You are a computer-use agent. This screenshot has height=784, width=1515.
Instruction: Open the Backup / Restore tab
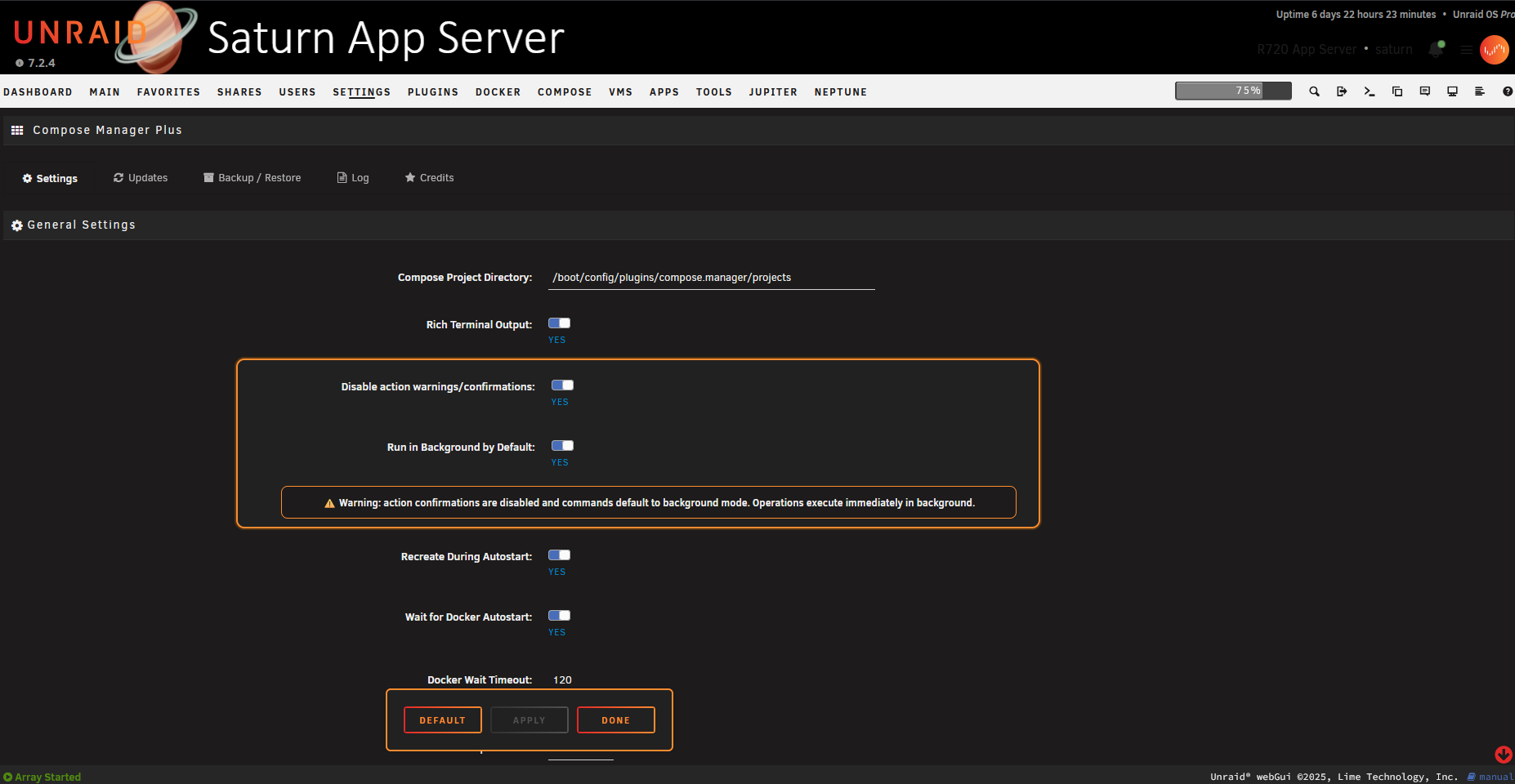[x=252, y=178]
